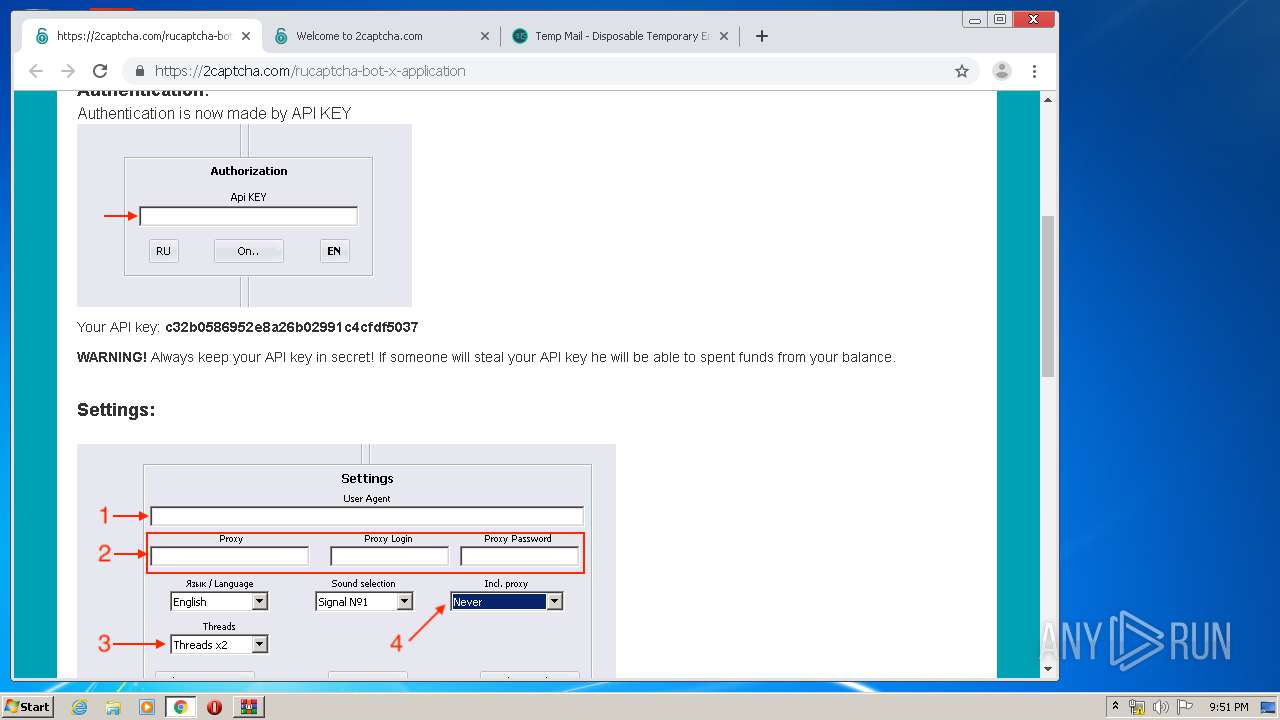The height and width of the screenshot is (720, 1280).
Task: Click the User Agent field in the Settings picture
Action: 367,516
